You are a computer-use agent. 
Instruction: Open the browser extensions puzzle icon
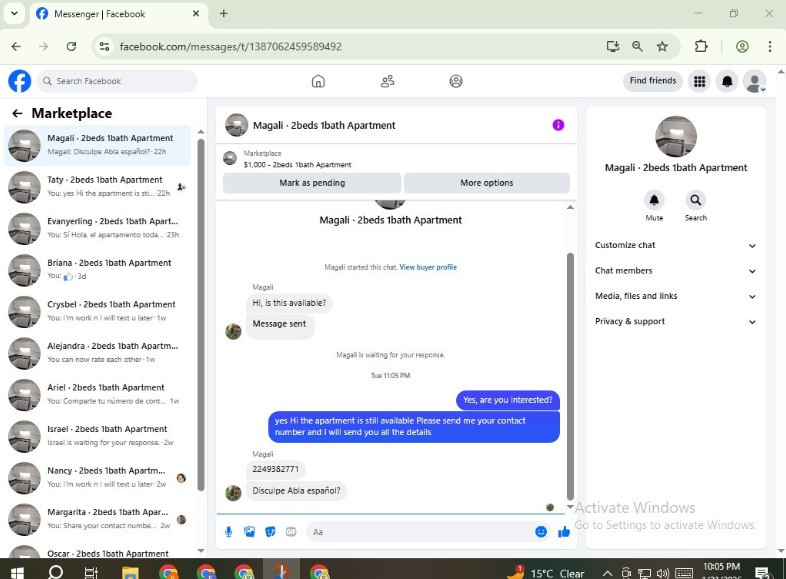pos(701,47)
